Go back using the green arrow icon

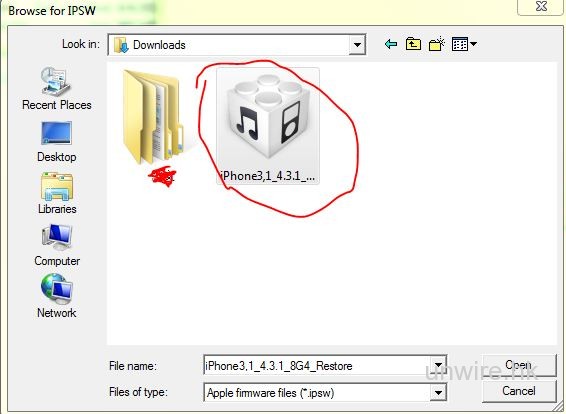(391, 44)
